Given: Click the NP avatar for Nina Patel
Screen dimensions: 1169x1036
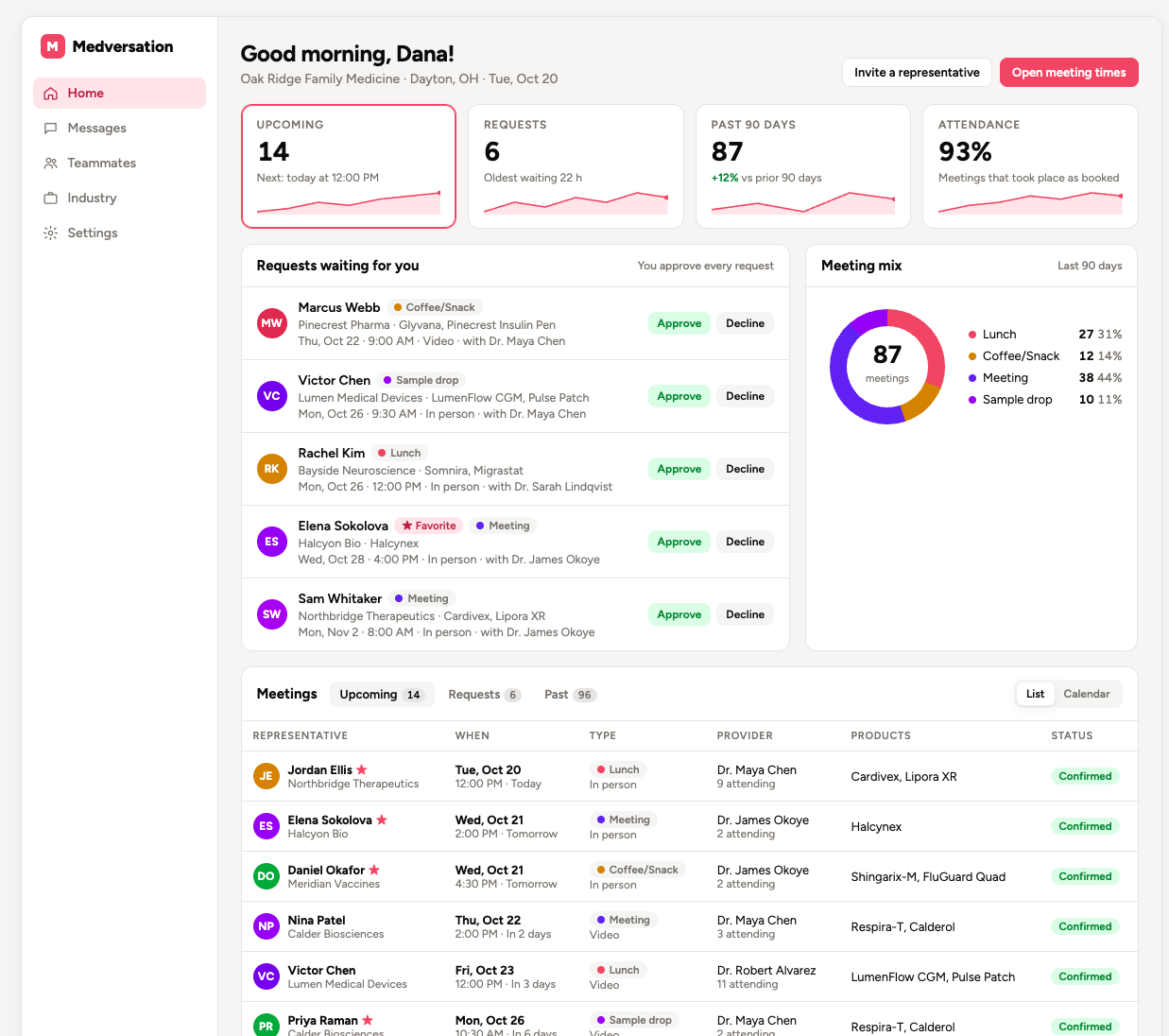Looking at the screenshot, I should [266, 926].
